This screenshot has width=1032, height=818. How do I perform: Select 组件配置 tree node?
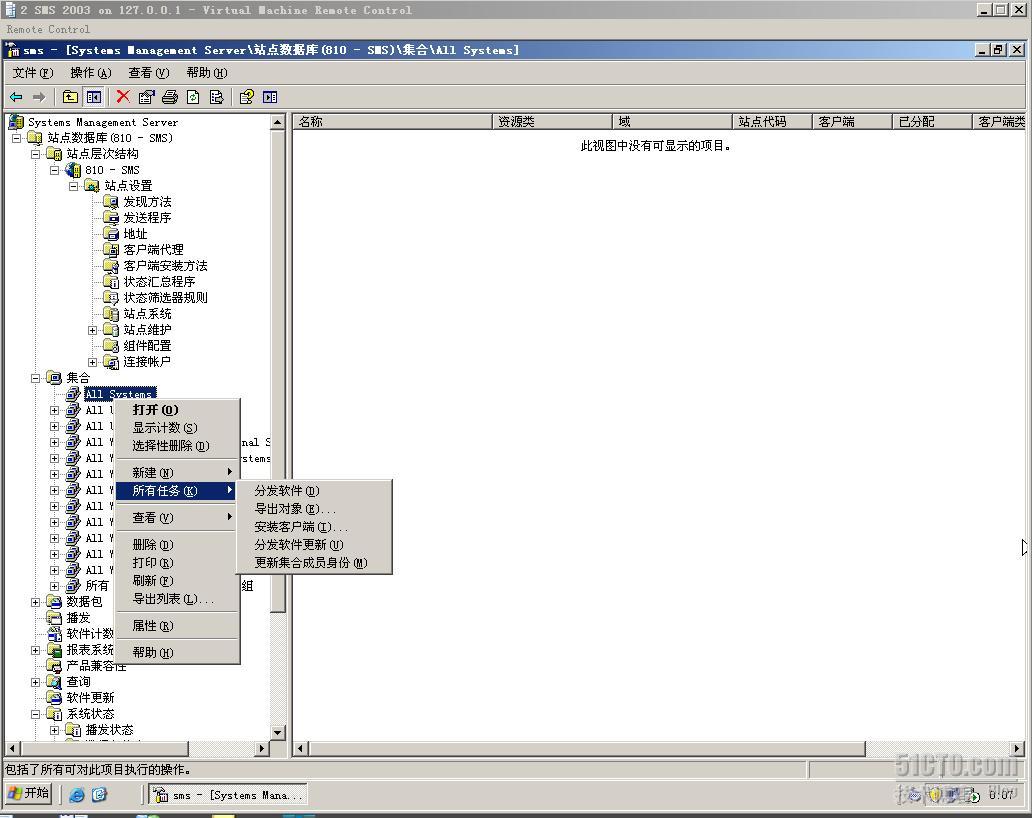click(147, 345)
